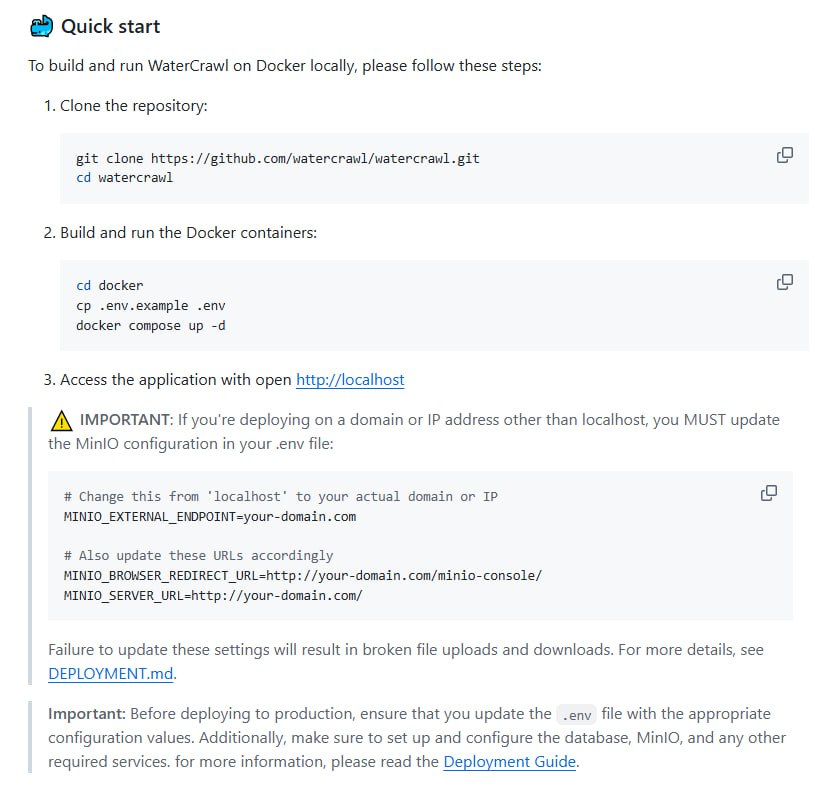
Task: Open the http://localhost link
Action: point(350,380)
